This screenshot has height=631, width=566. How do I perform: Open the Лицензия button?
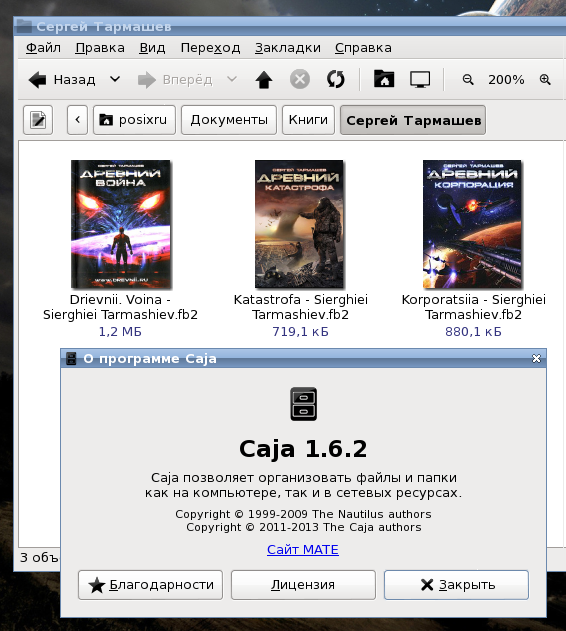(303, 585)
